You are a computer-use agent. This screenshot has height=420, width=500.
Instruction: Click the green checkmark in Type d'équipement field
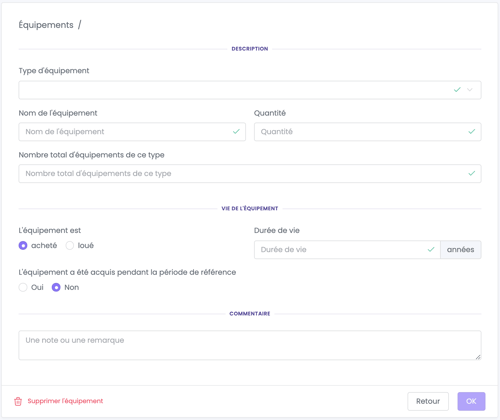(x=457, y=90)
